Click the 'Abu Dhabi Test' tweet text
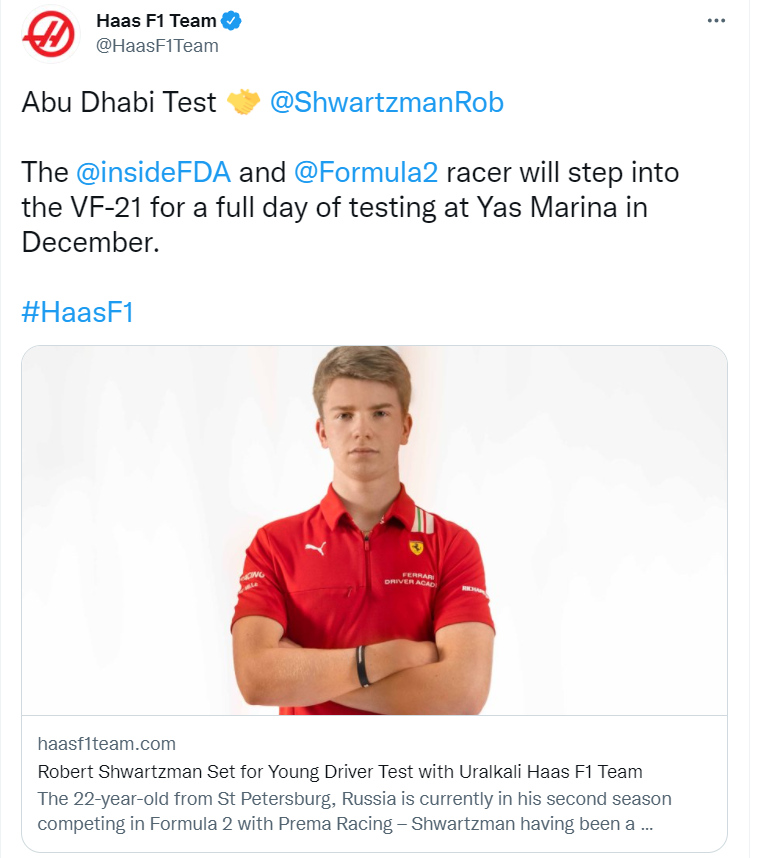The image size is (758, 858). (x=119, y=103)
